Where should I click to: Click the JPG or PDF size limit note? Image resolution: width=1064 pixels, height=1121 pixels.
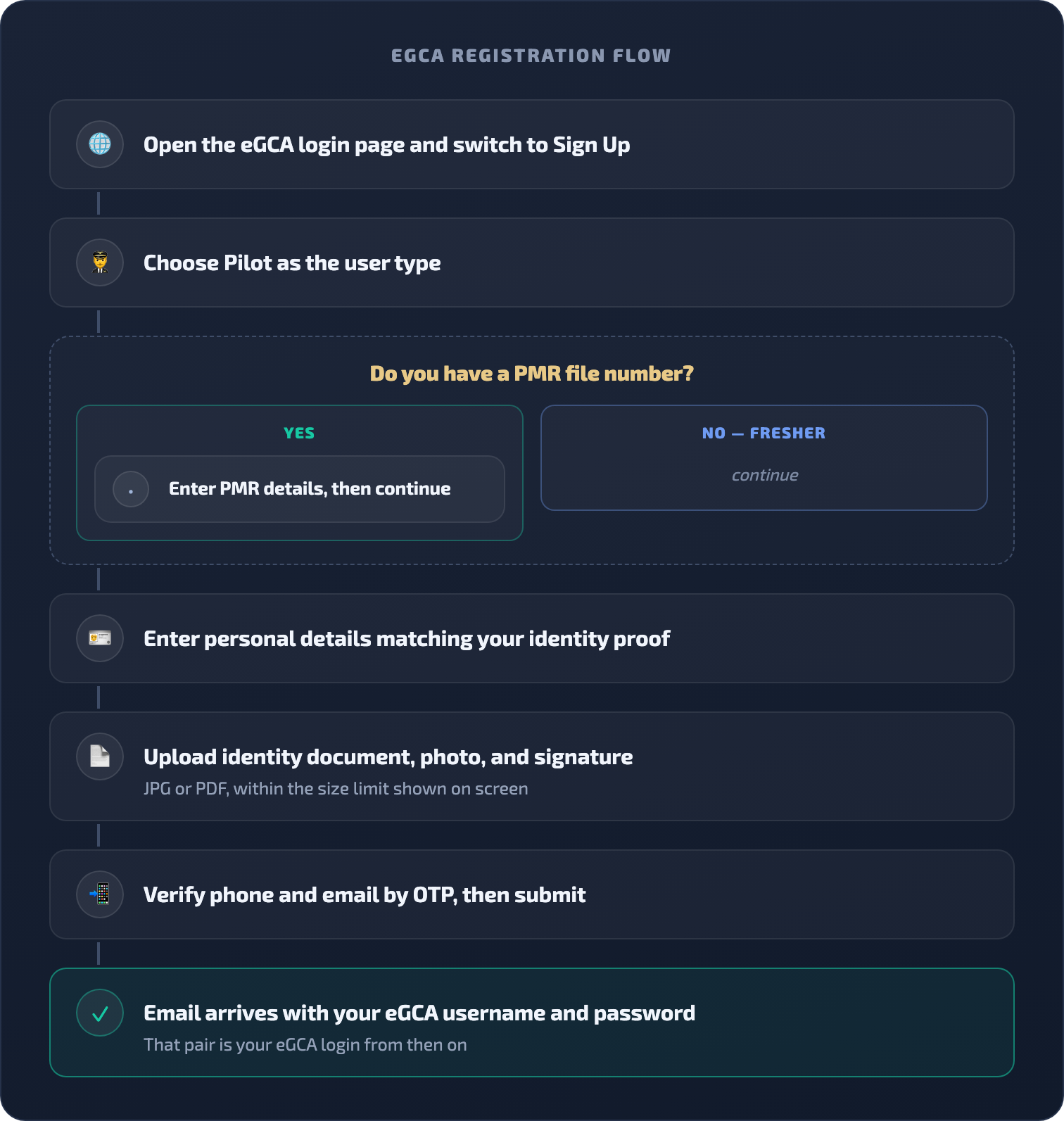point(336,788)
